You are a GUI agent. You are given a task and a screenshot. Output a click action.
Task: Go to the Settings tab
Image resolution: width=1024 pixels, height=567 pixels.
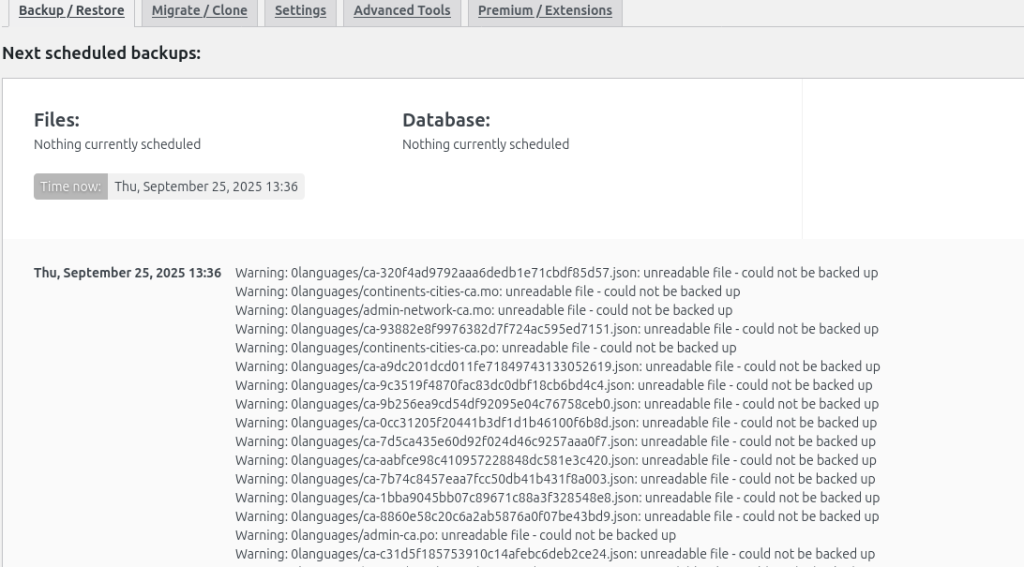point(300,11)
